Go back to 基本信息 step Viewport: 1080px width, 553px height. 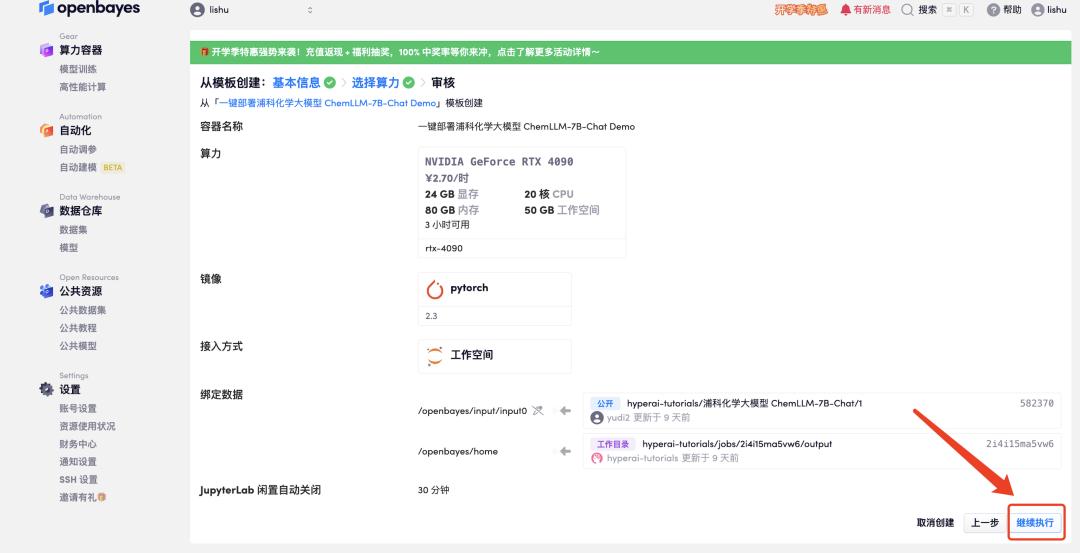296,83
